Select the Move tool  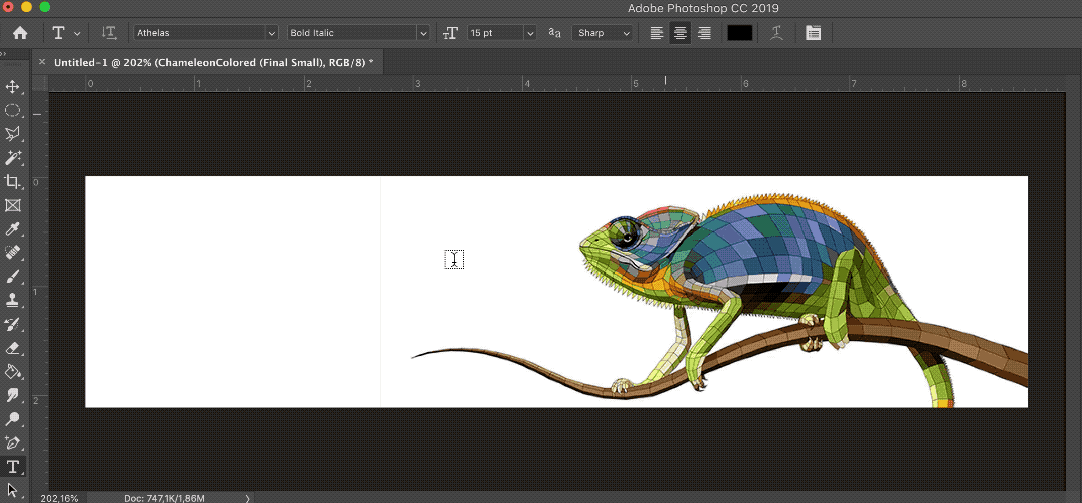13,87
